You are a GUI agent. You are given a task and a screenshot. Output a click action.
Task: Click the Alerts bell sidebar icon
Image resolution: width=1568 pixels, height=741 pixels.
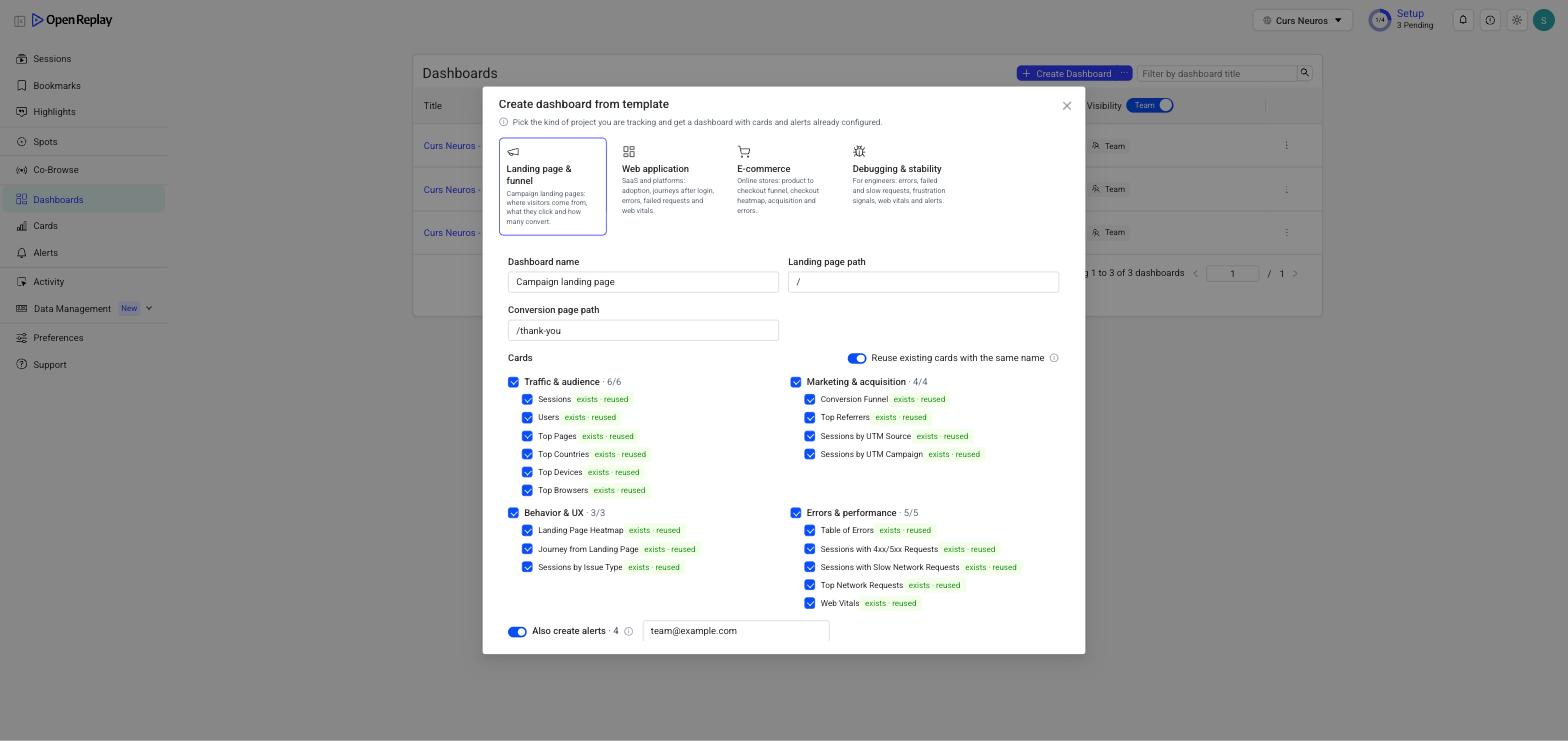click(21, 253)
